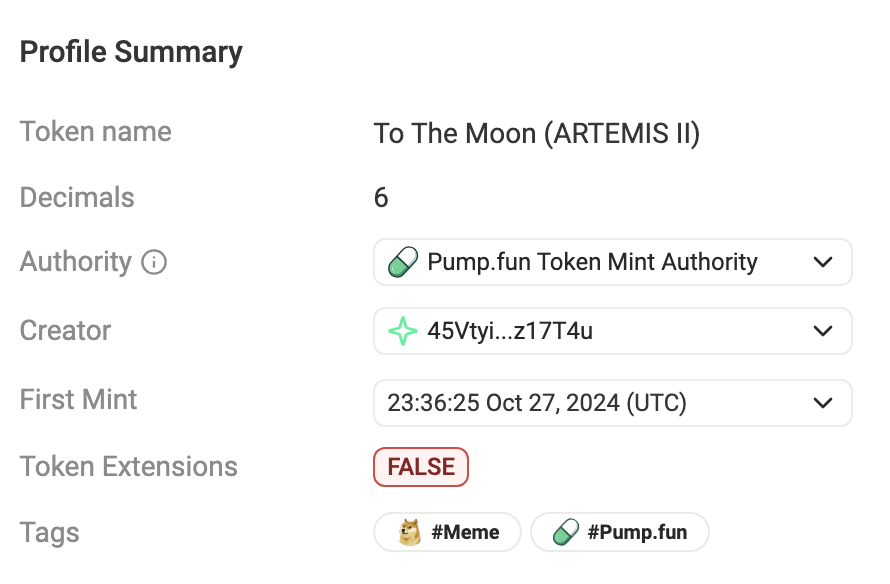Click the Authority field label
Screen dimensions: 890x584
[x=76, y=262]
